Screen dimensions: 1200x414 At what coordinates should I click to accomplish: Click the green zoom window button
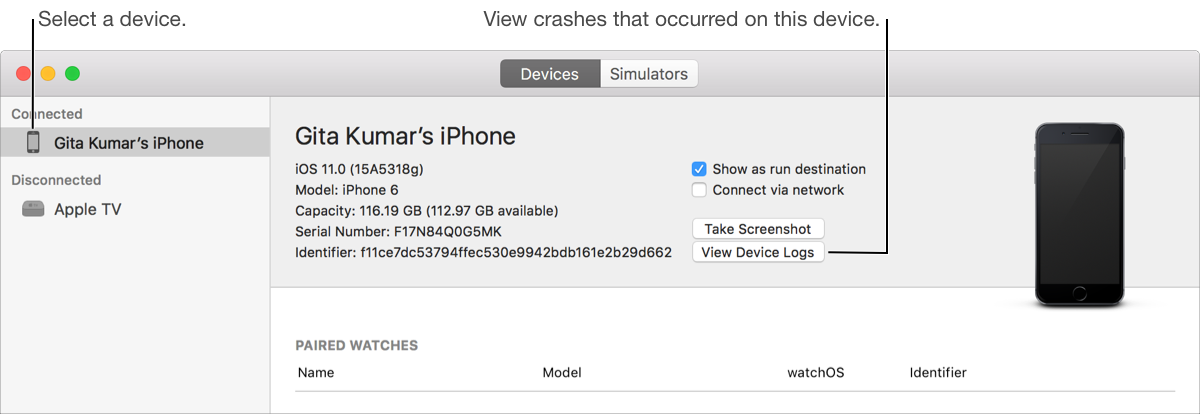(x=72, y=74)
